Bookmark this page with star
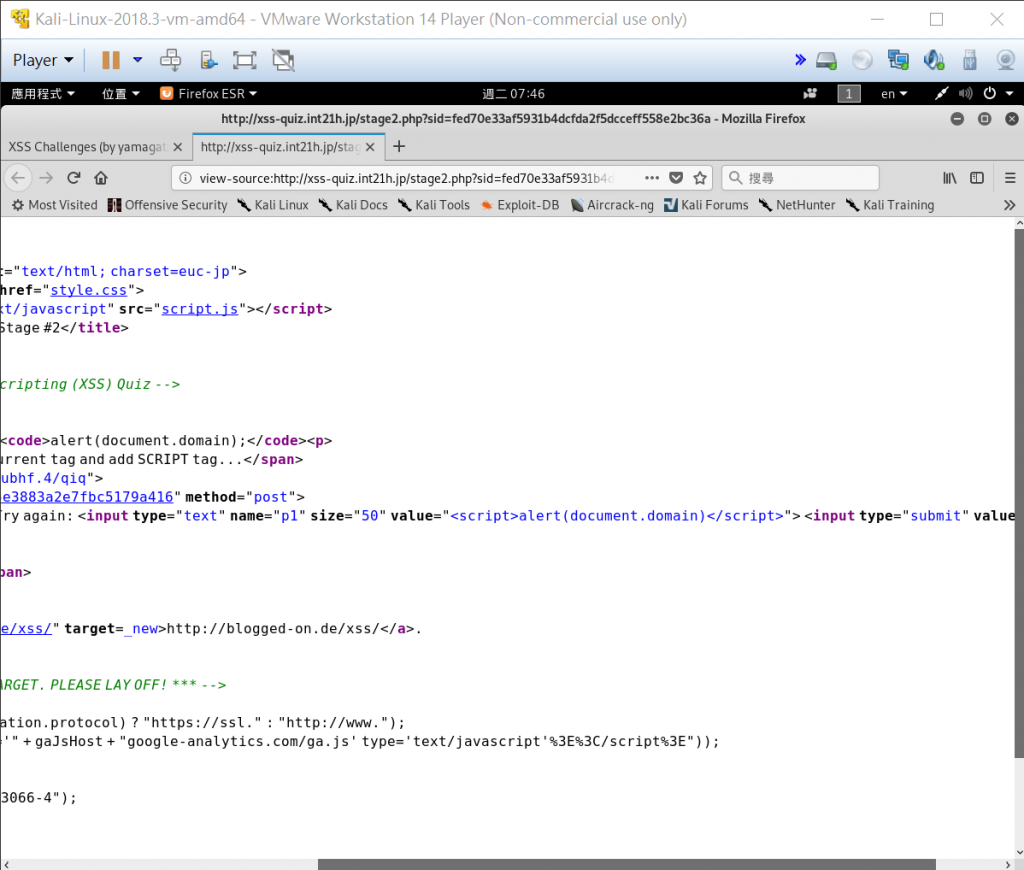Screen dimensions: 1024x870 point(700,178)
